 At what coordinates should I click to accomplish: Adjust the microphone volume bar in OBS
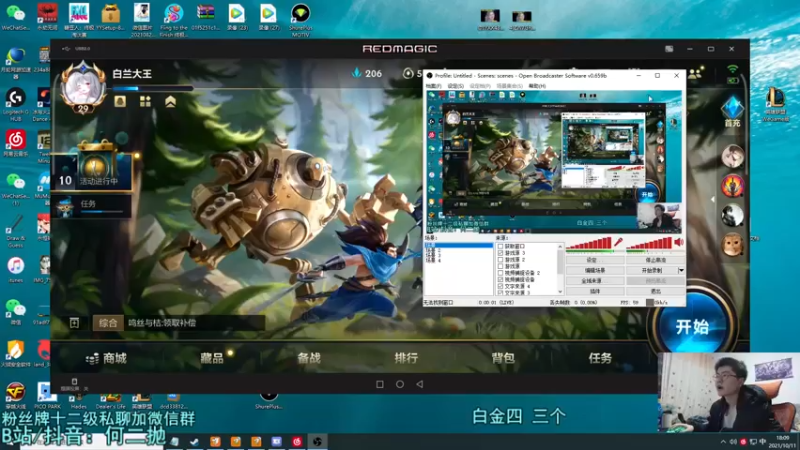589,245
